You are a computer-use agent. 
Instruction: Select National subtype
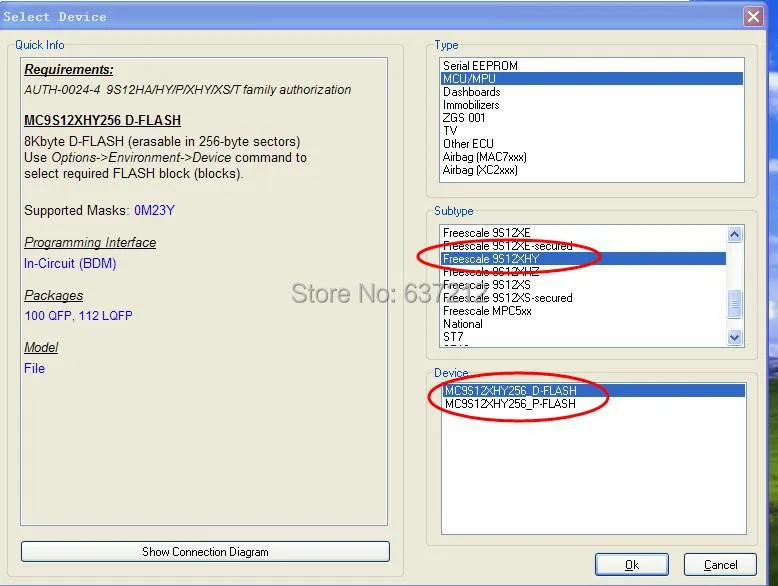[x=584, y=324]
